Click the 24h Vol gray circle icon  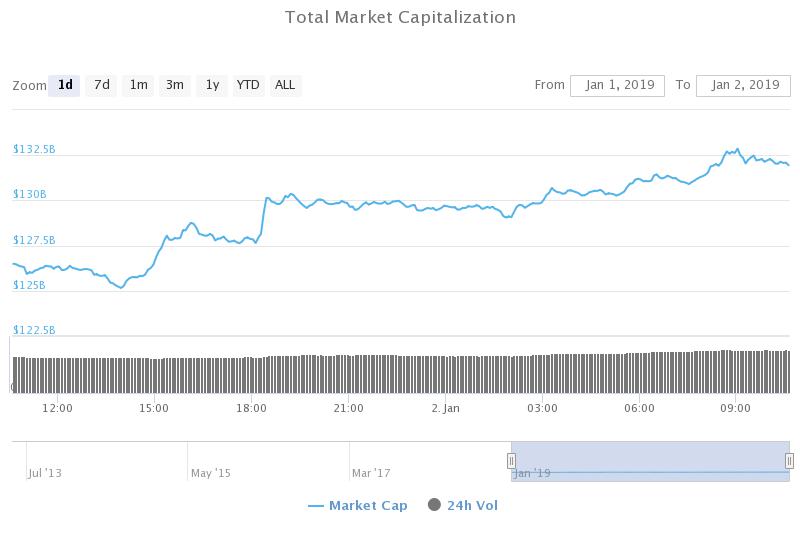434,505
